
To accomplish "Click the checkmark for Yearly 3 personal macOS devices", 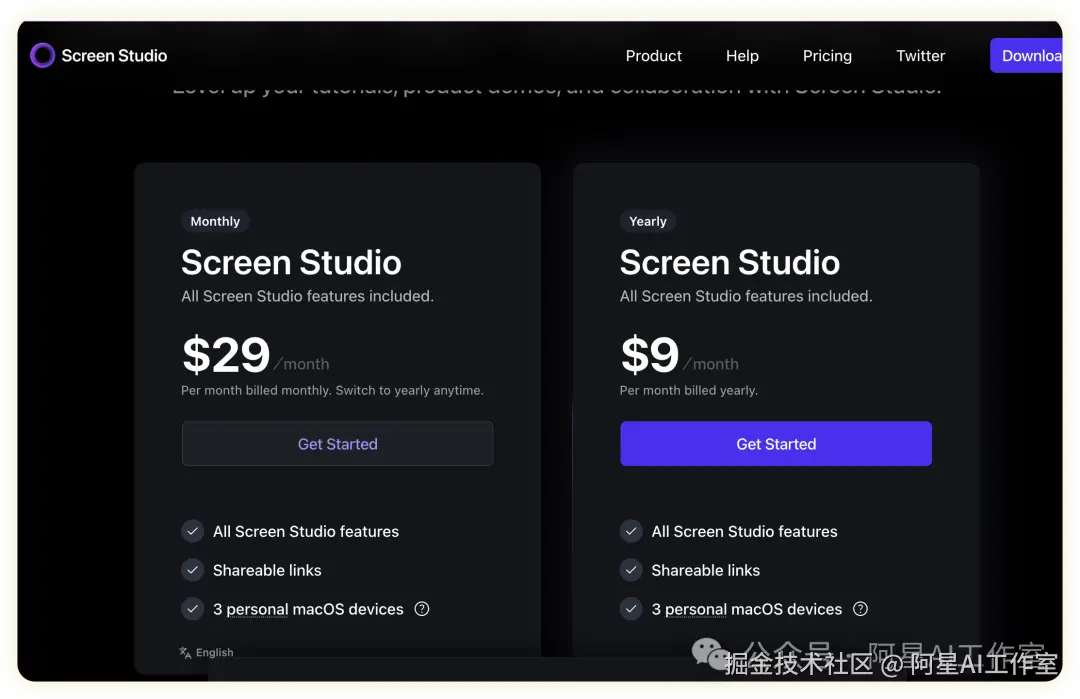I will pos(631,609).
